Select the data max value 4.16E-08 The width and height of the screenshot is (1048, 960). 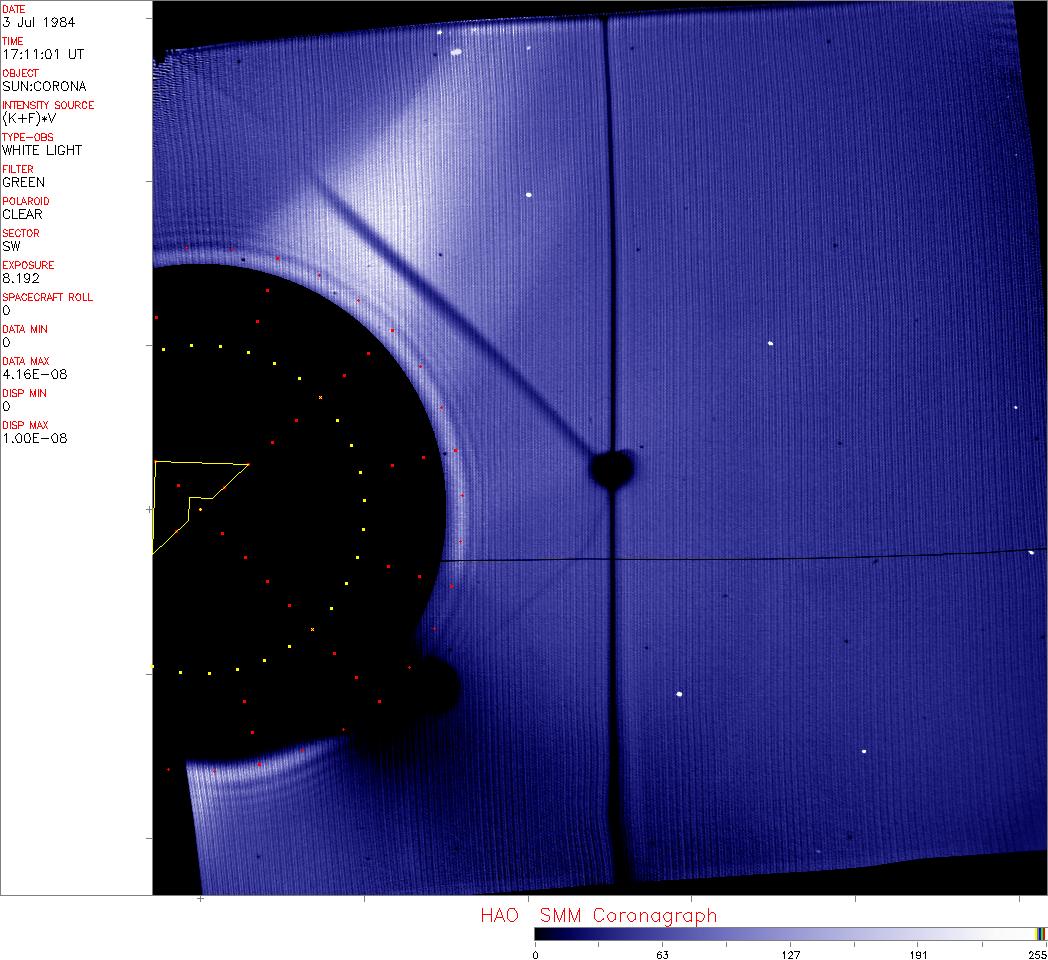pos(32,374)
